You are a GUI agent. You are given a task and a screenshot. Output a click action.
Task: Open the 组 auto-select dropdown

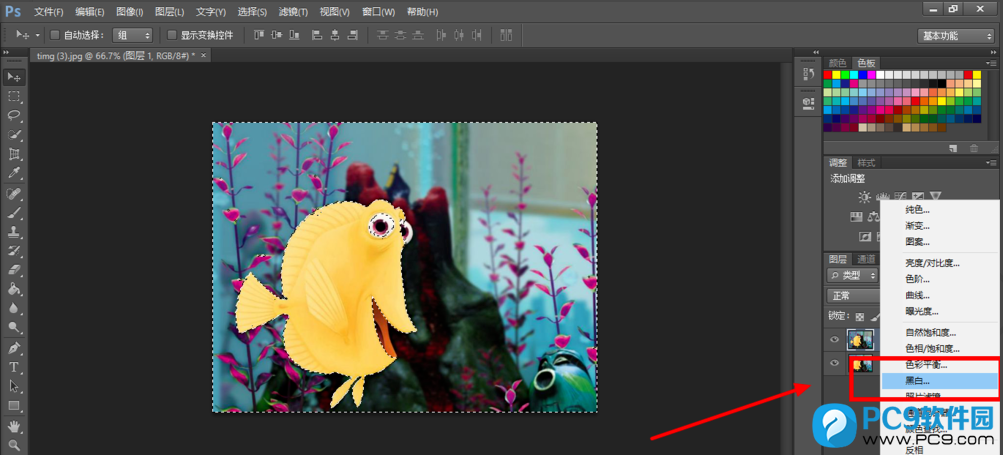133,35
